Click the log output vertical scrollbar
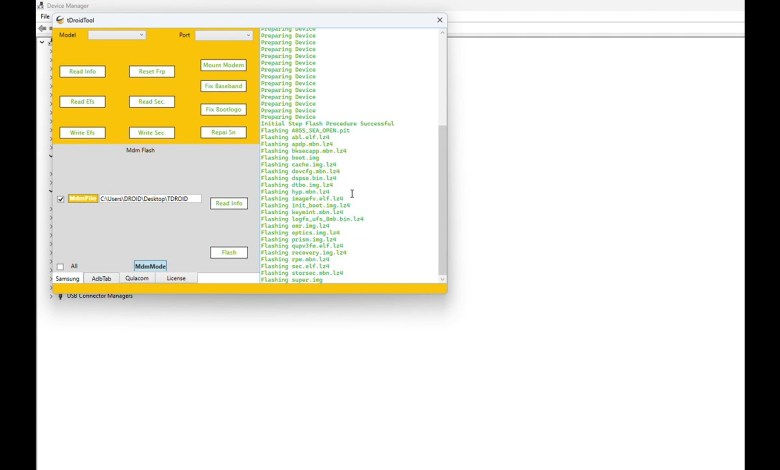 (x=442, y=200)
